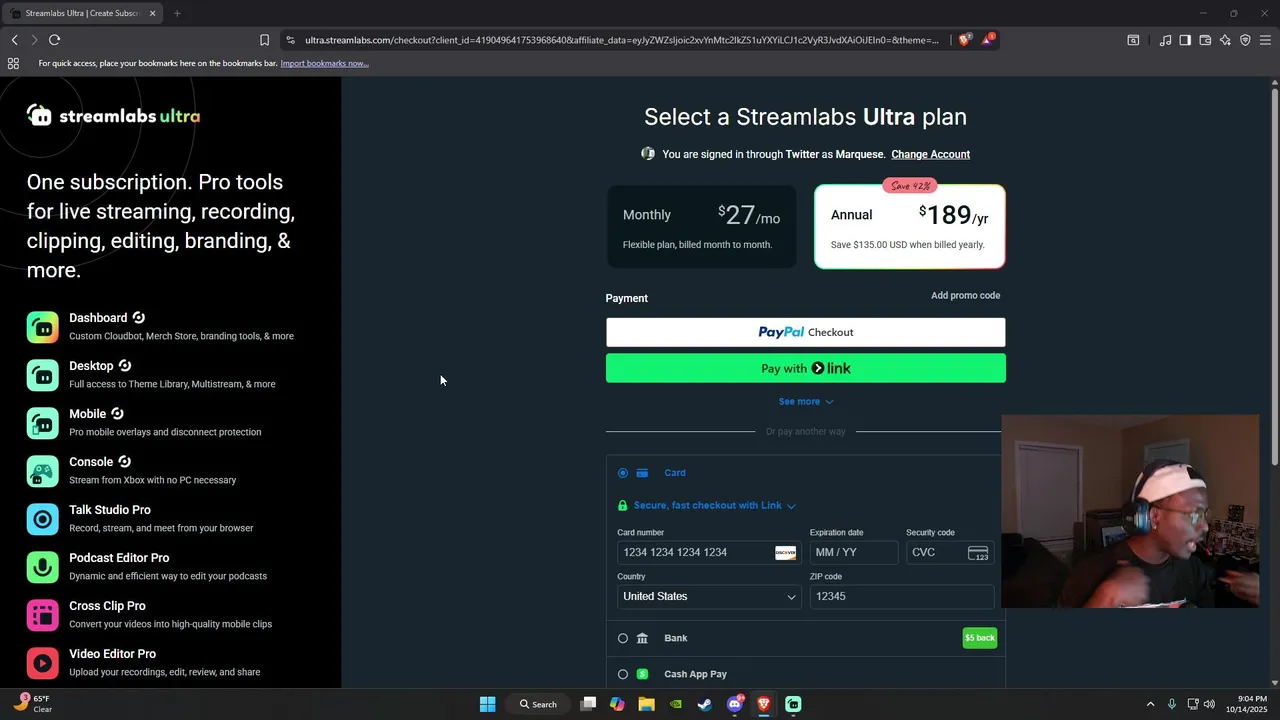Choose the Annual $189 plan

[910, 227]
